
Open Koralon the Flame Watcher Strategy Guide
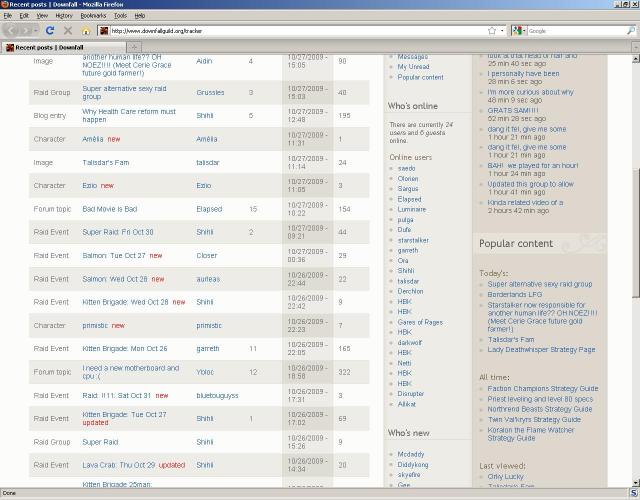click(x=531, y=434)
